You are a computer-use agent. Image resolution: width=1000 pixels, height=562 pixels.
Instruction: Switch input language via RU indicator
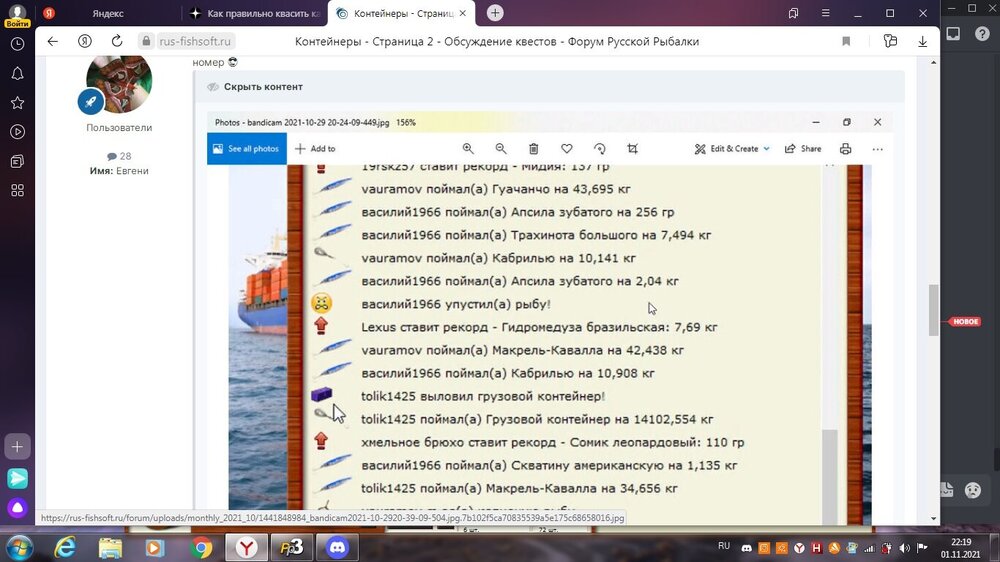point(724,546)
